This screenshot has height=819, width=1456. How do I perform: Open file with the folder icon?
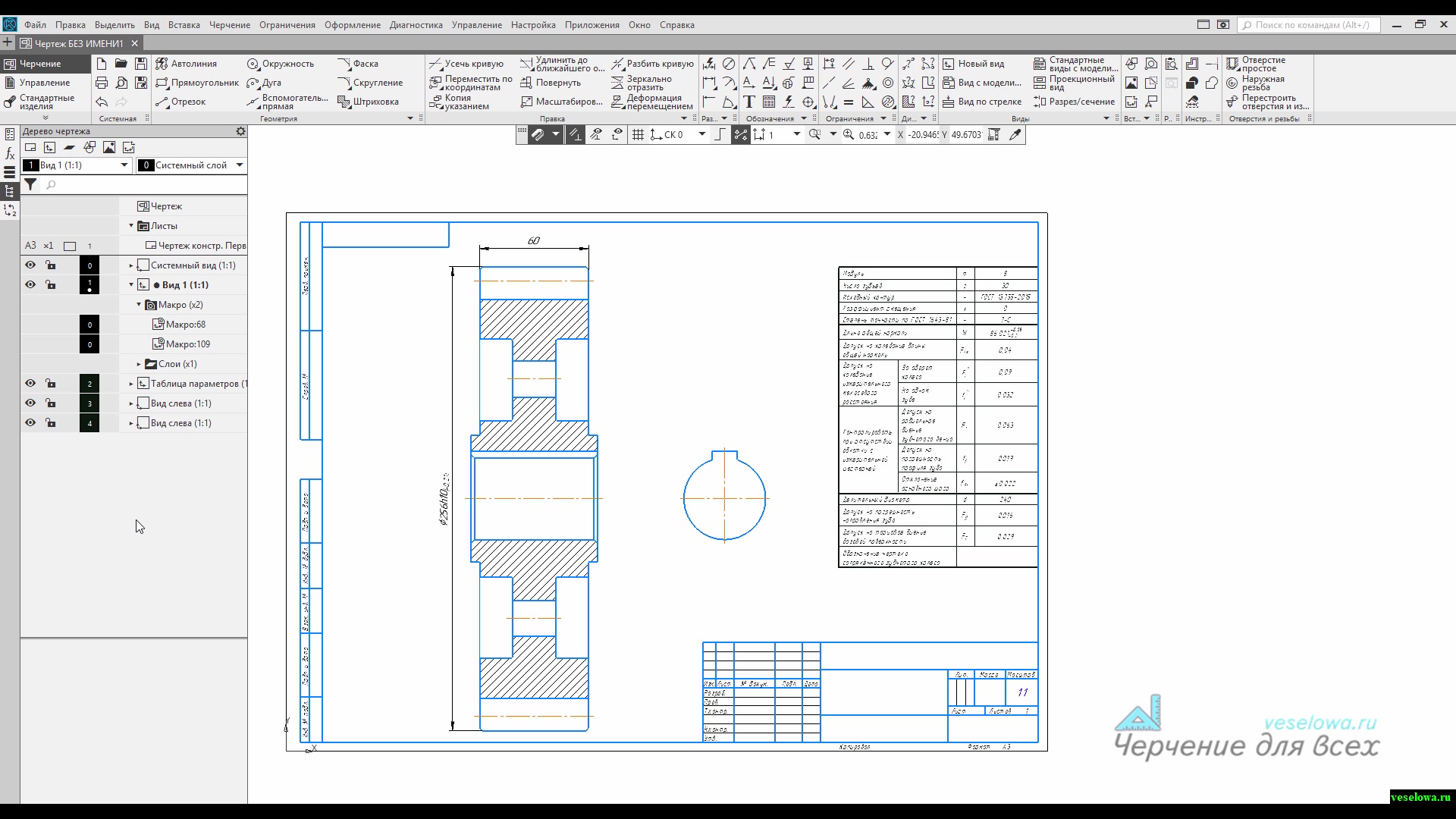121,64
